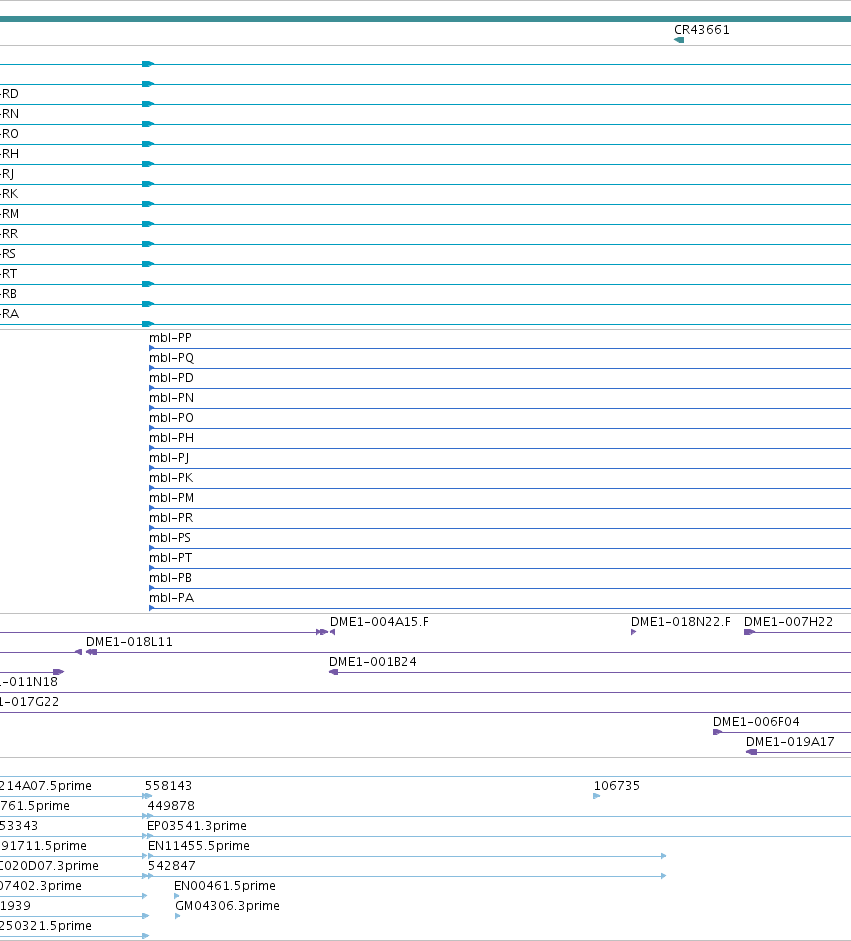851x941 pixels.
Task: Select the mbl-PH protein track label
Action: (171, 437)
